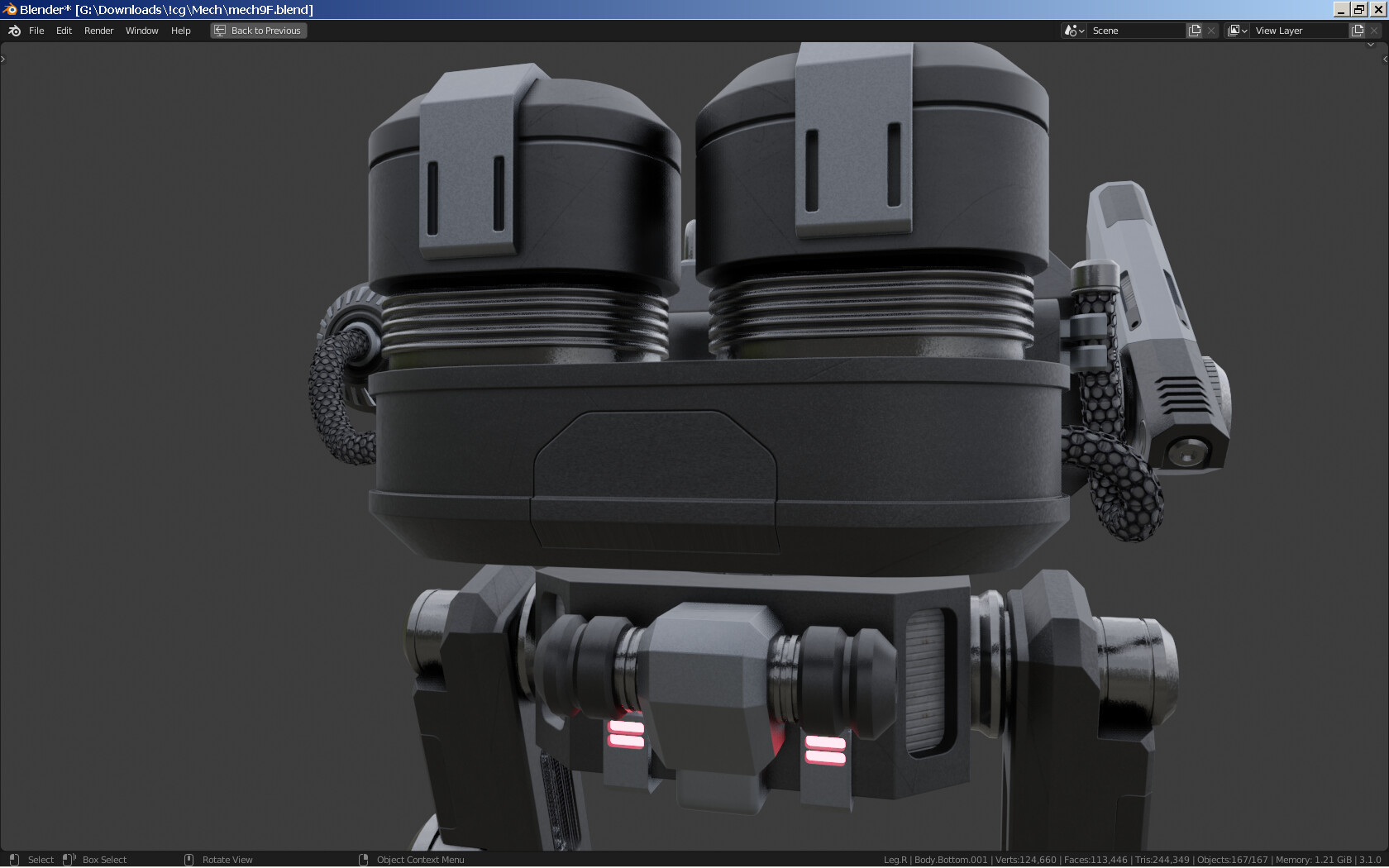Open the Render menu
The image size is (1389, 868).
coord(98,31)
